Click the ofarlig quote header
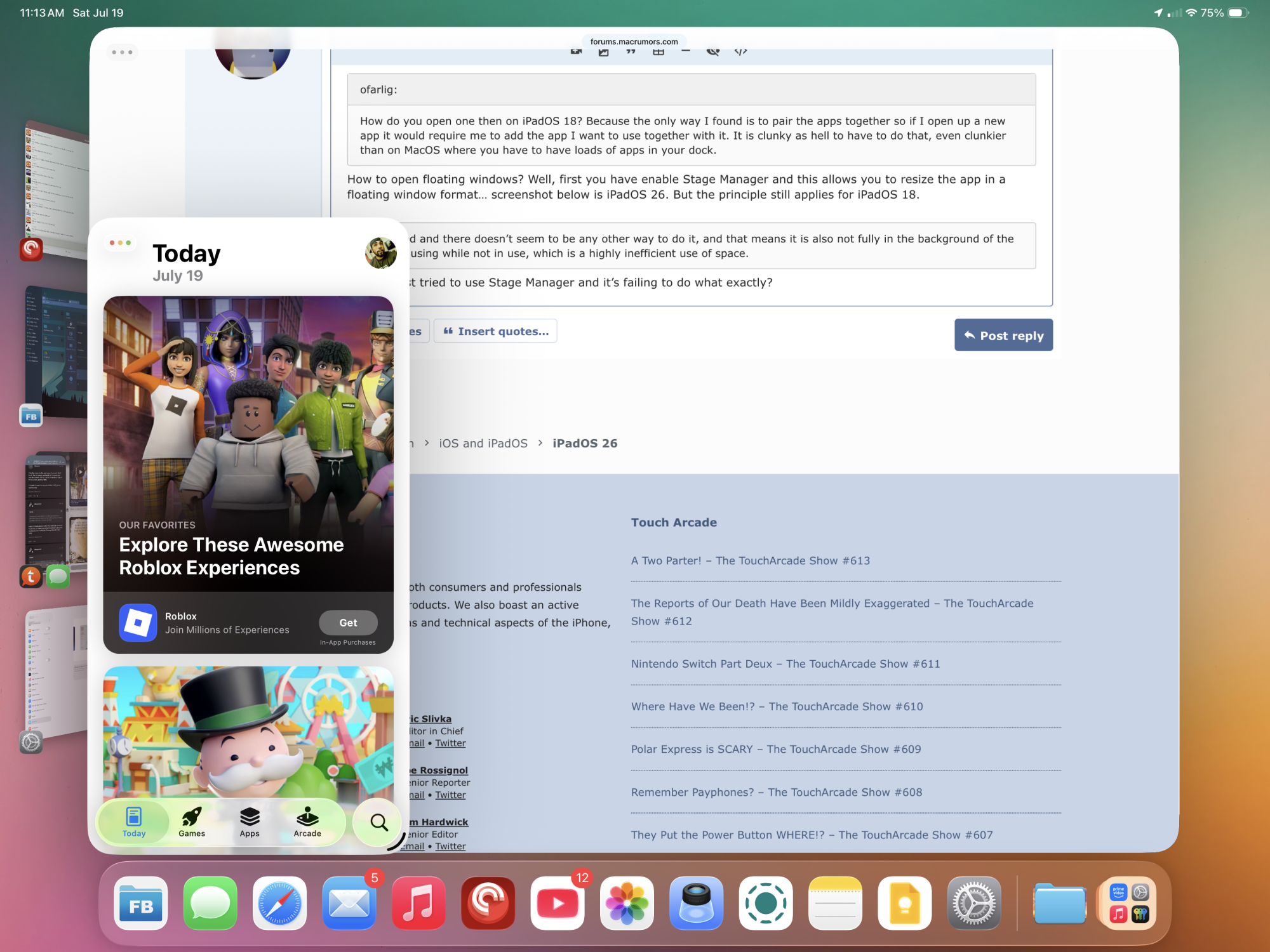Screen dimensions: 1270x952 692,89
